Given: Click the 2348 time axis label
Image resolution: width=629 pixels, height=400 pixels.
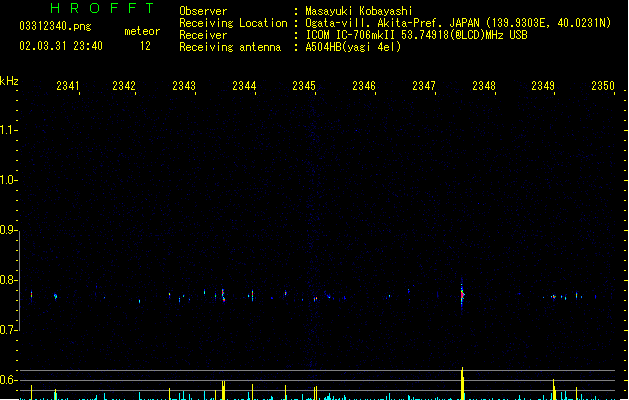Looking at the screenshot, I should coord(484,86).
